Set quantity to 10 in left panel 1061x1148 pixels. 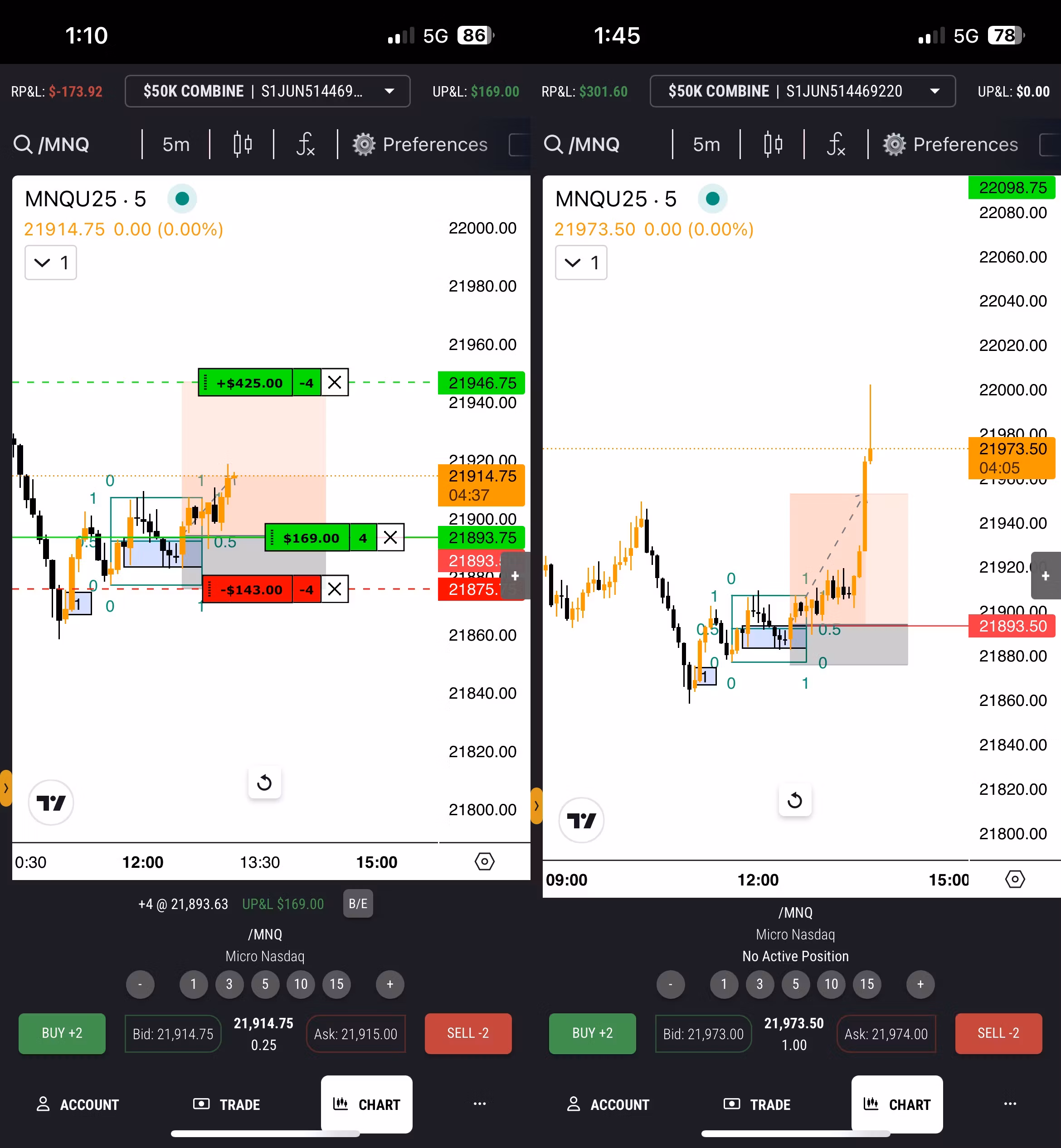pos(301,984)
